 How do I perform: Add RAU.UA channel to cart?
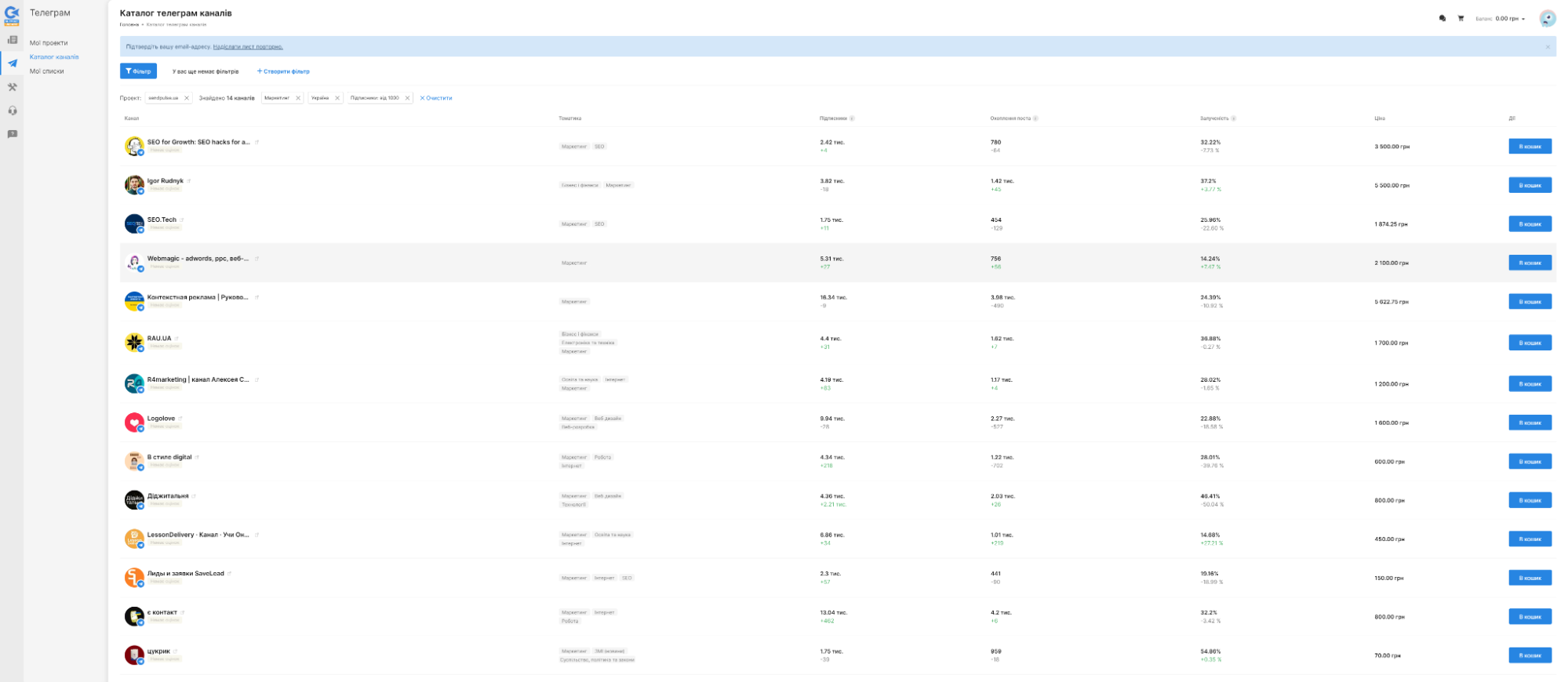1530,343
